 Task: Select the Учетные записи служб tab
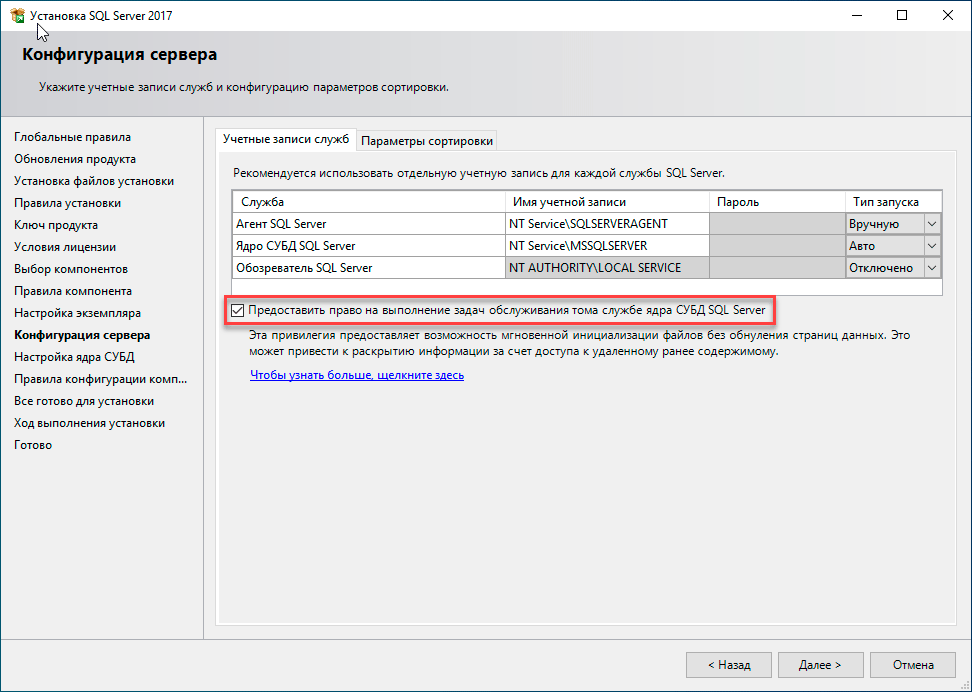286,139
